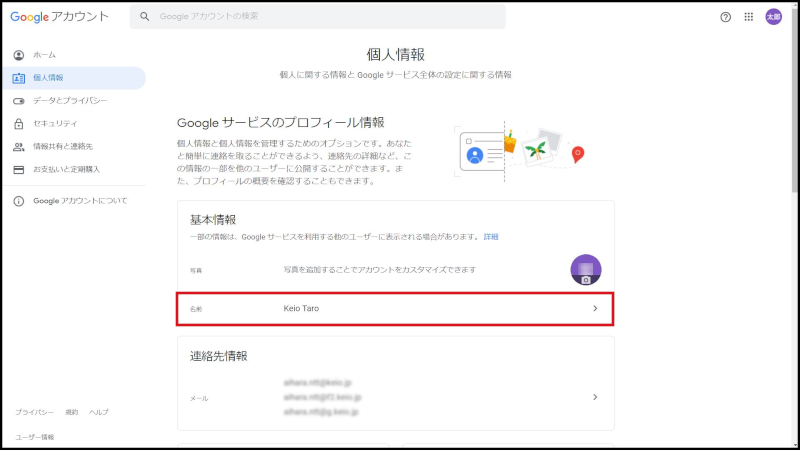The height and width of the screenshot is (450, 800).
Task: Click the profile photo with camera badge
Action: (585, 270)
